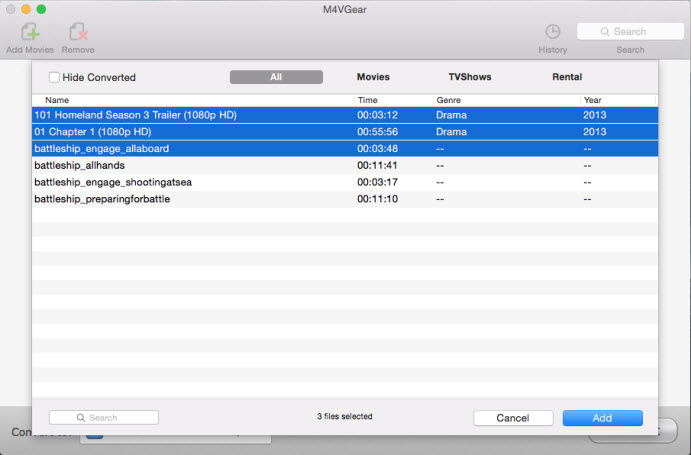Click the time 00:11:10 cell

378,199
